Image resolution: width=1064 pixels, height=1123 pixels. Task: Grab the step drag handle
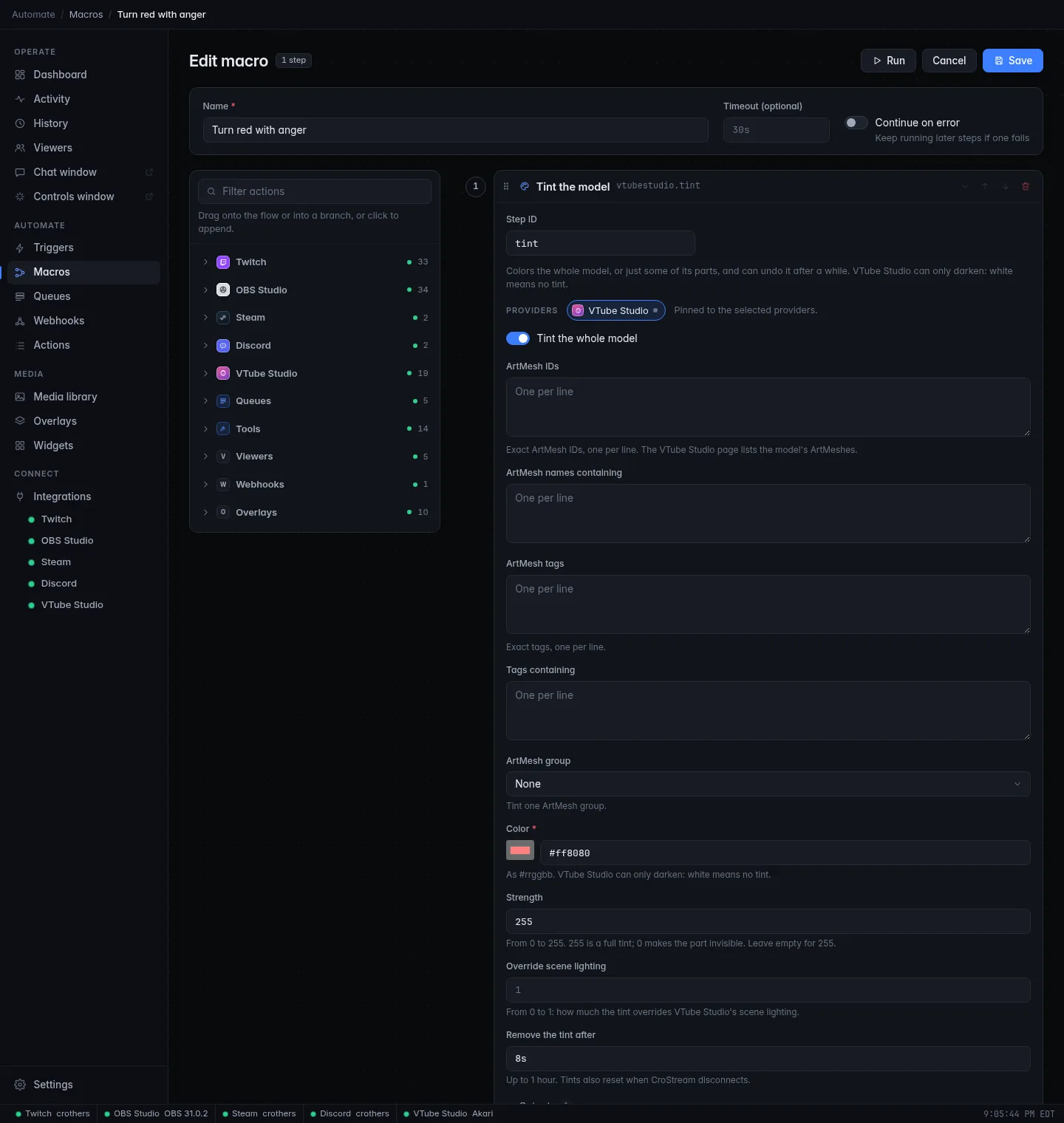tap(506, 186)
